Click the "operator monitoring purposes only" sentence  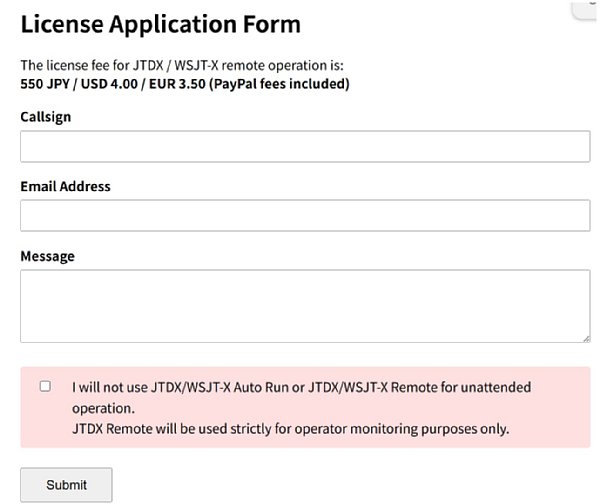290,430
